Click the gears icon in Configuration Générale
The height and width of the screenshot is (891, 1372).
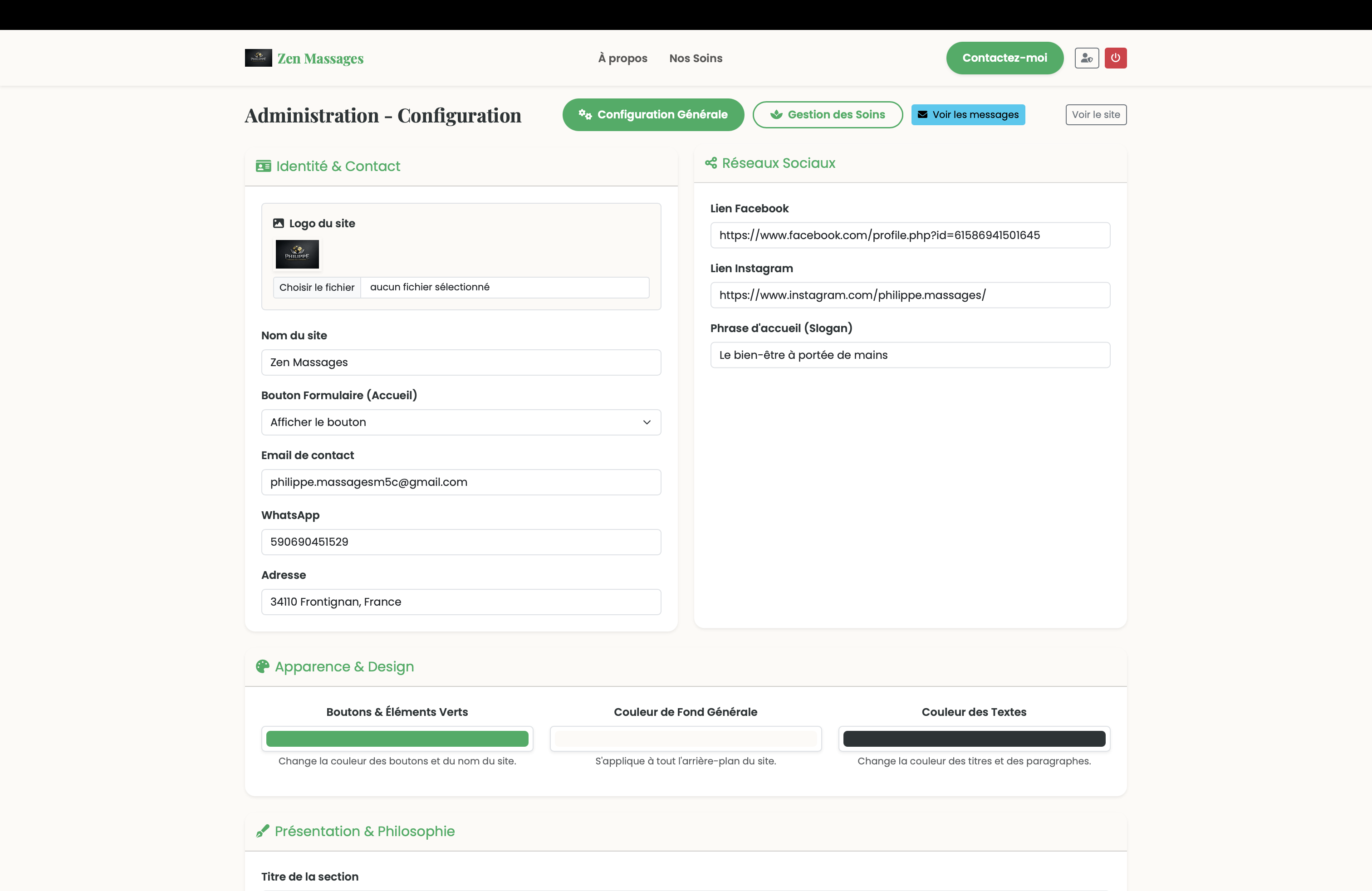coord(585,114)
